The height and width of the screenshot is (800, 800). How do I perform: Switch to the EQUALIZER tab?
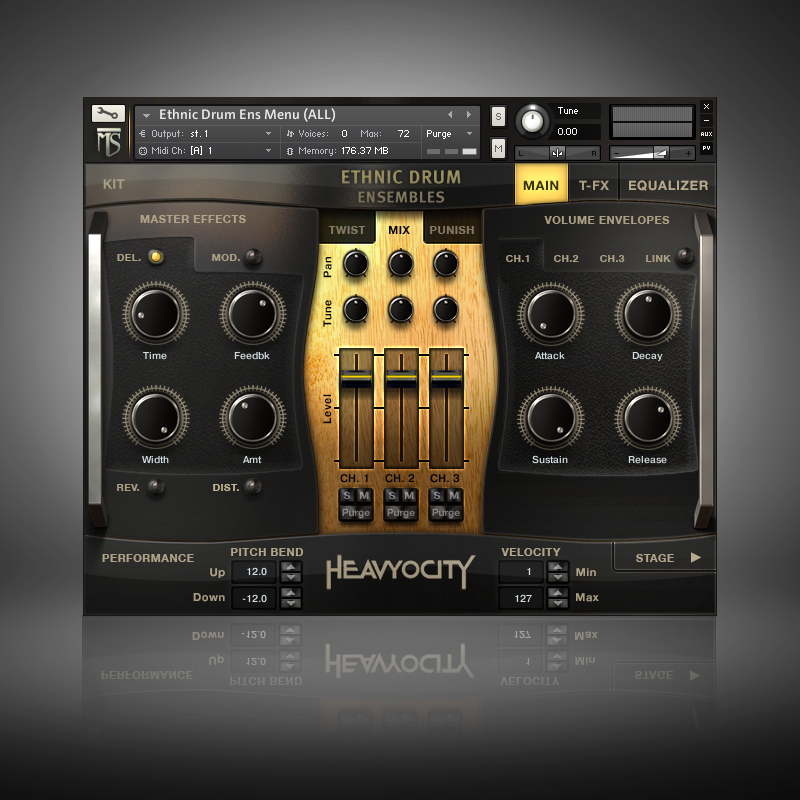coord(668,185)
